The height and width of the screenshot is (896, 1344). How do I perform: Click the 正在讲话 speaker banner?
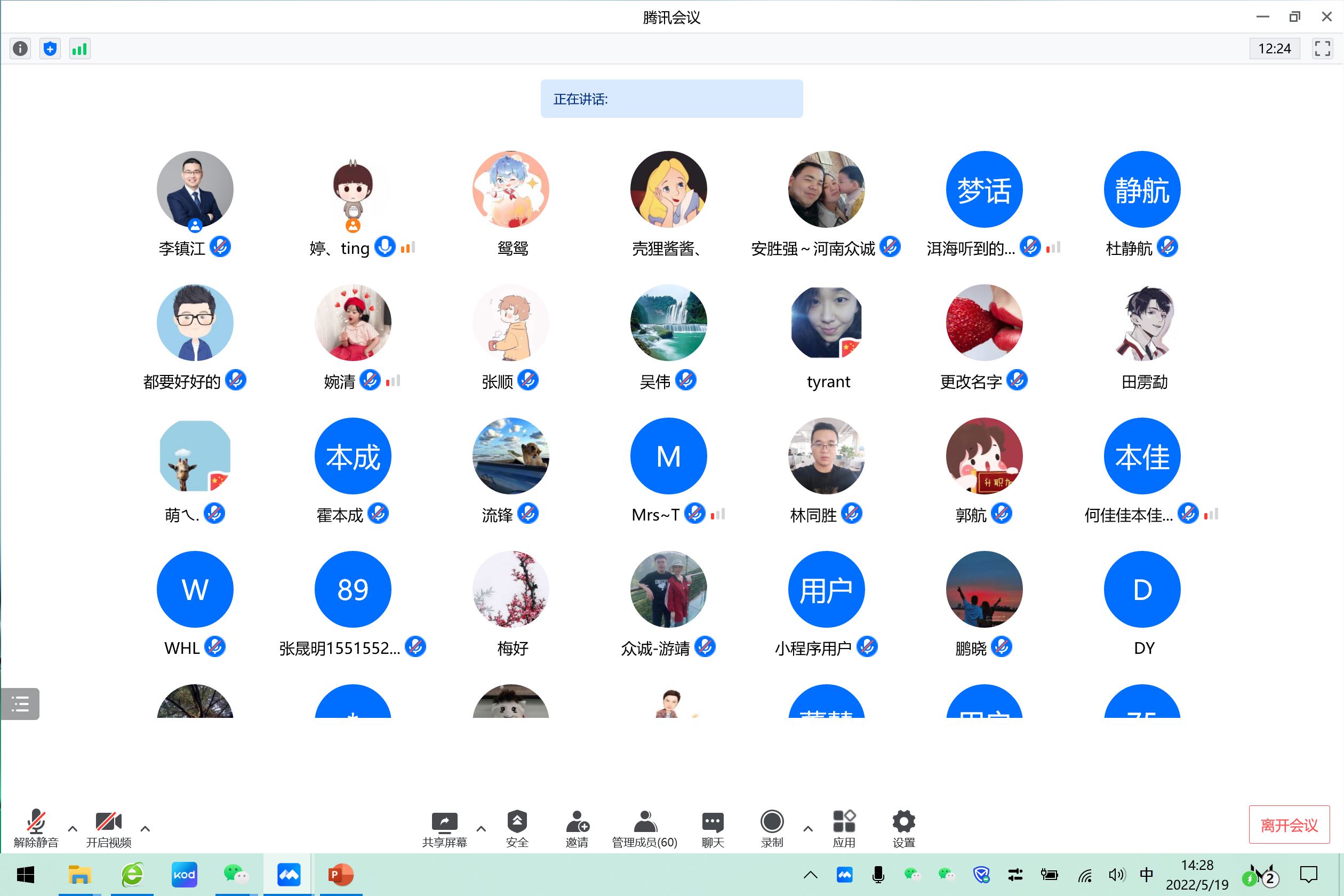point(671,99)
